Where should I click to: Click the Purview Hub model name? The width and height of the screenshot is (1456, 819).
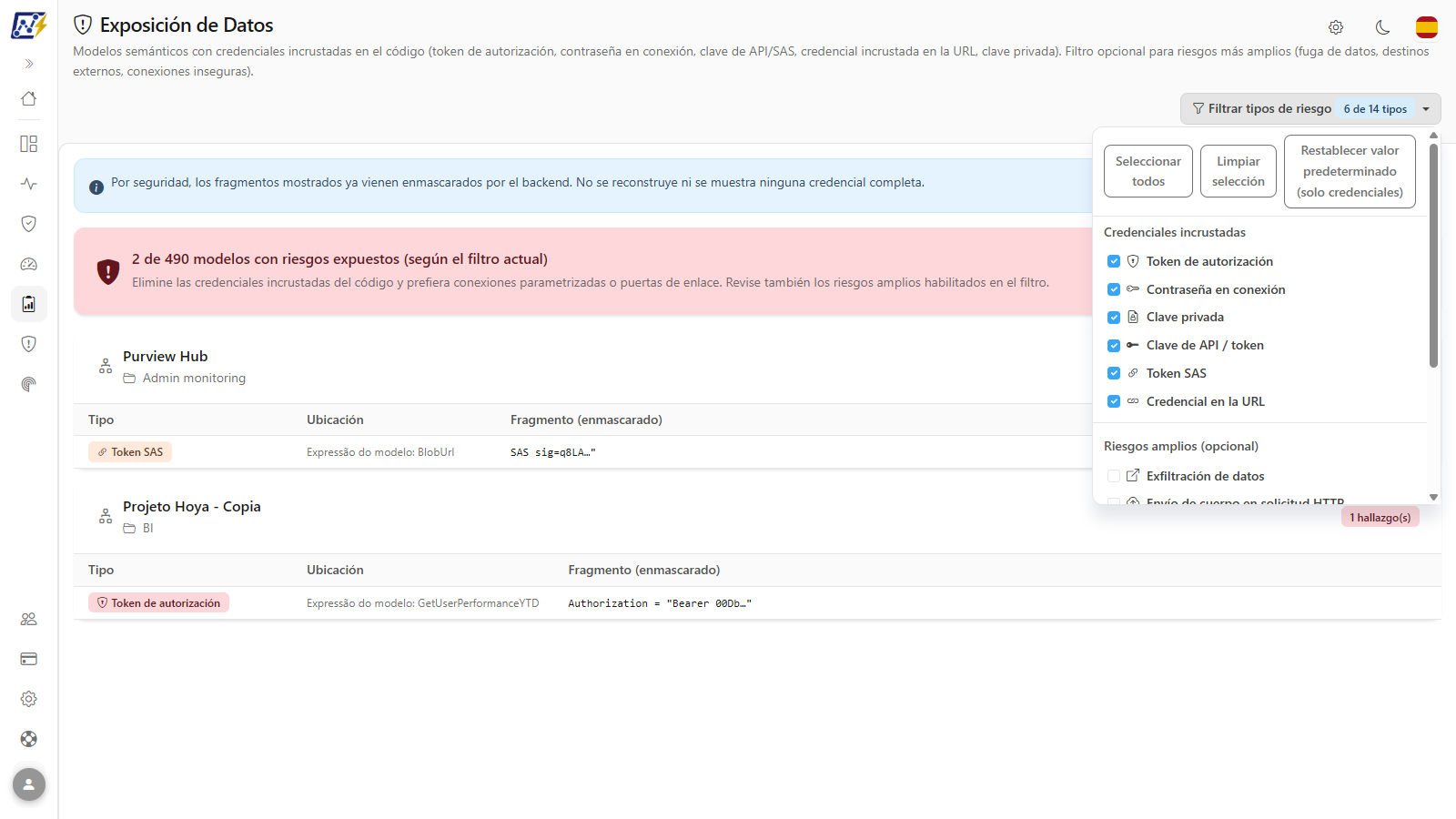point(166,357)
